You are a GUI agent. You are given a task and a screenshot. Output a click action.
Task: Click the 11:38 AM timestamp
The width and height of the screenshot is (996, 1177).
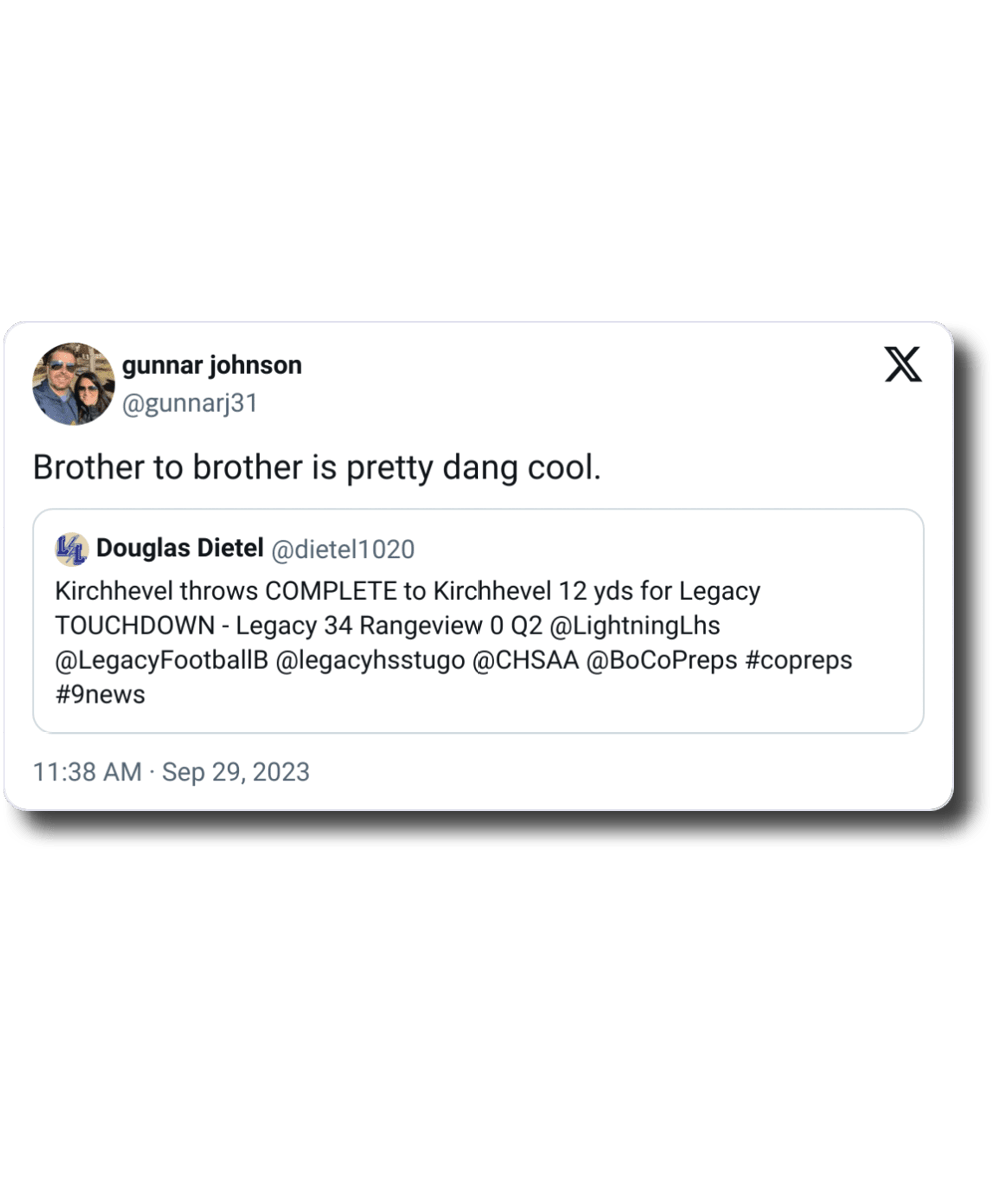coord(87,772)
